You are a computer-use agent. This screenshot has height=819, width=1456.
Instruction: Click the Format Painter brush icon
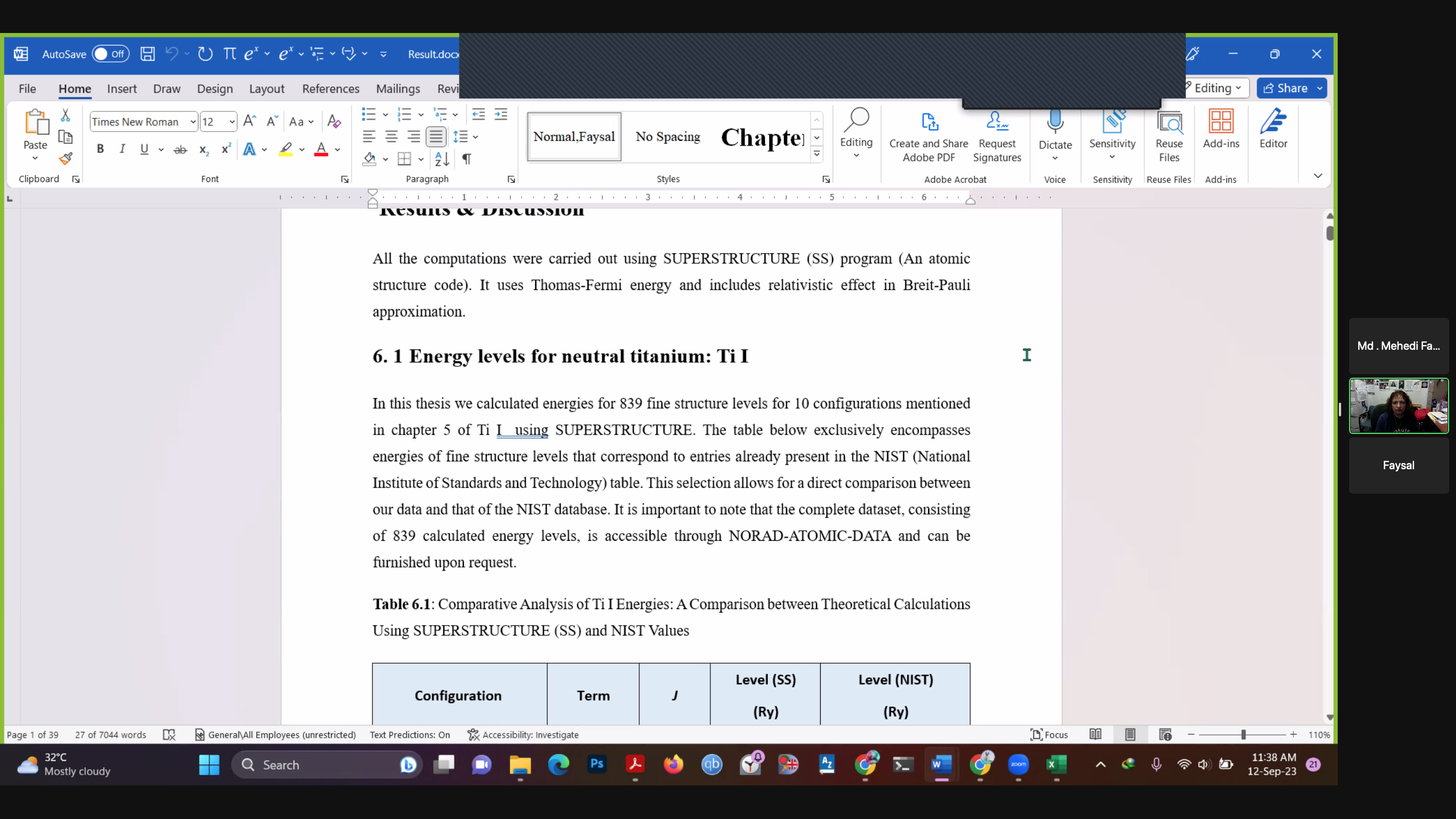click(65, 159)
